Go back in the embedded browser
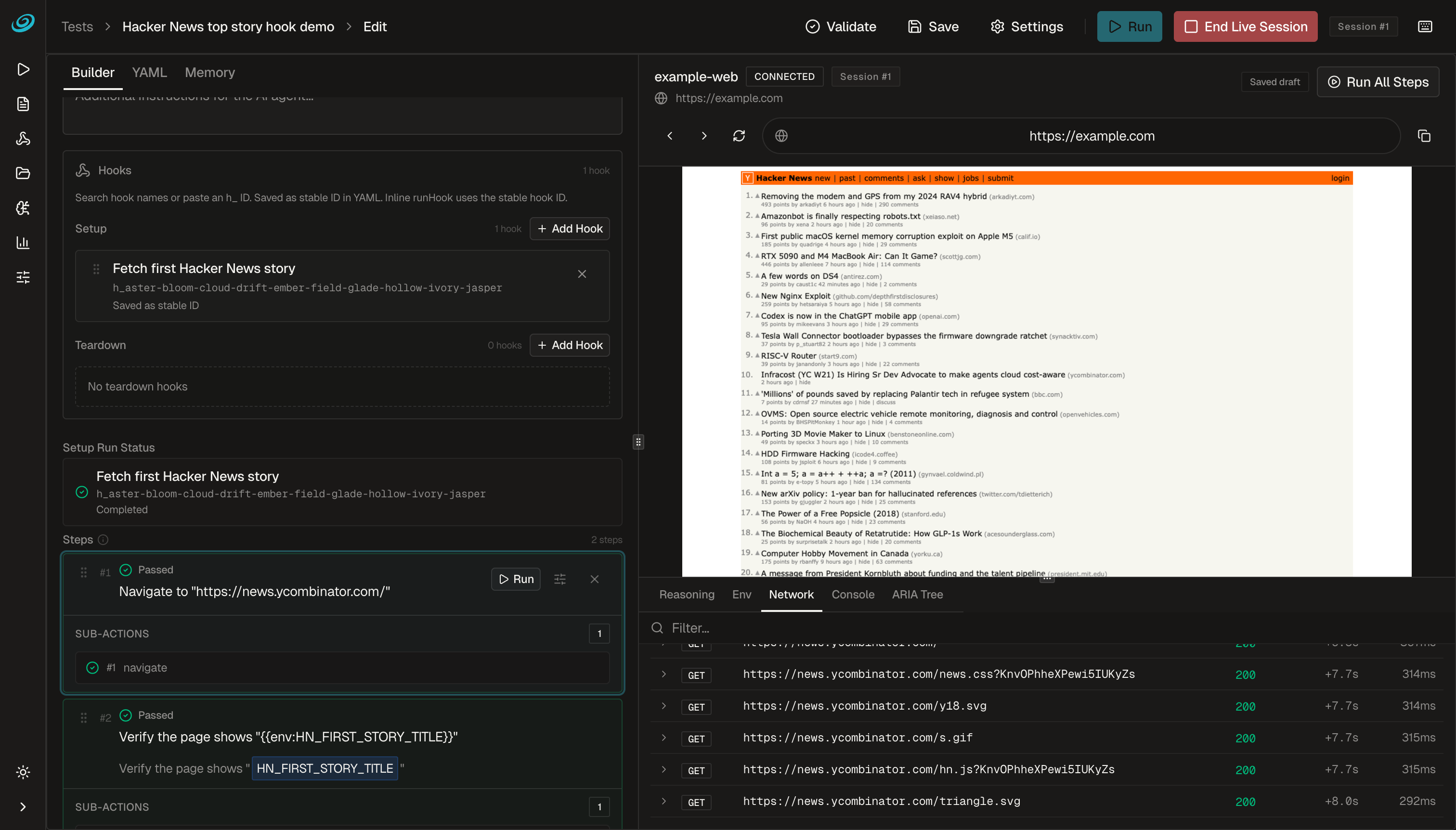1456x830 pixels. coord(670,136)
